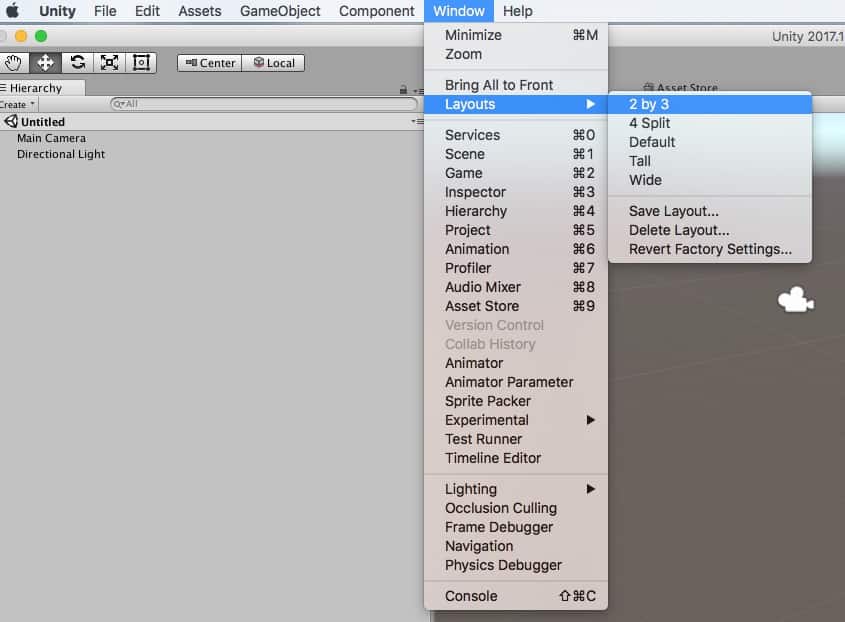The image size is (845, 622).
Task: Select the Rect Transform tool
Action: [141, 63]
